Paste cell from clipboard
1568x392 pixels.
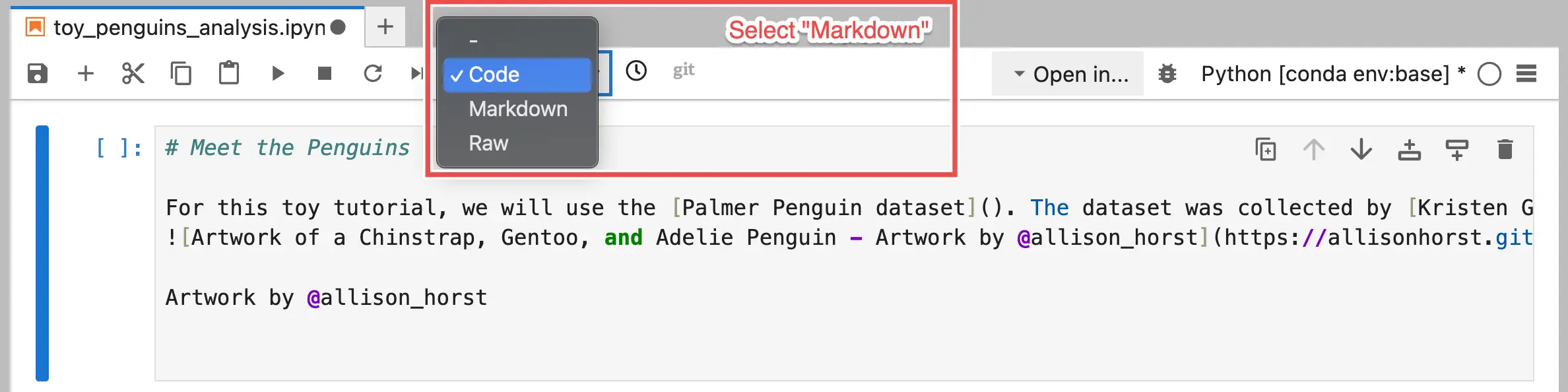[x=230, y=74]
